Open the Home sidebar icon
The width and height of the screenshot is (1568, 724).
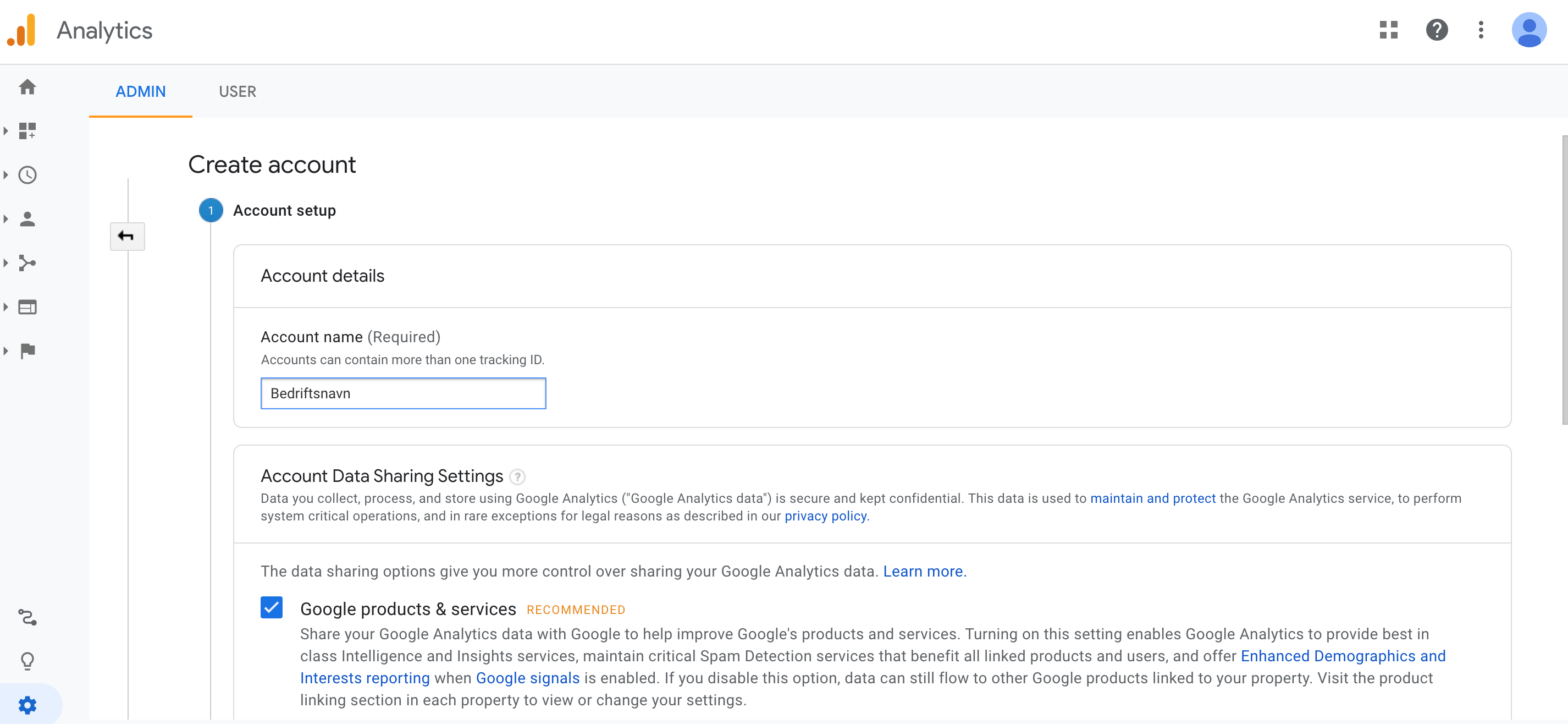27,86
